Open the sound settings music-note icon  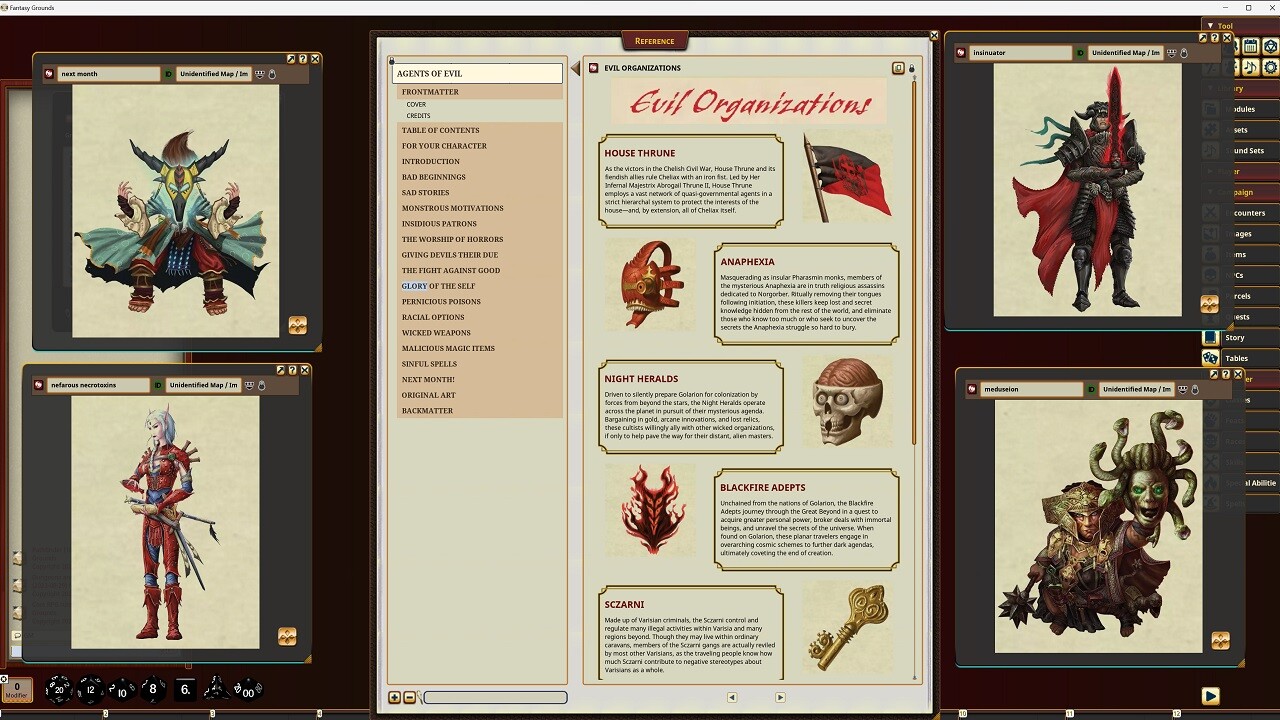pyautogui.click(x=1250, y=67)
